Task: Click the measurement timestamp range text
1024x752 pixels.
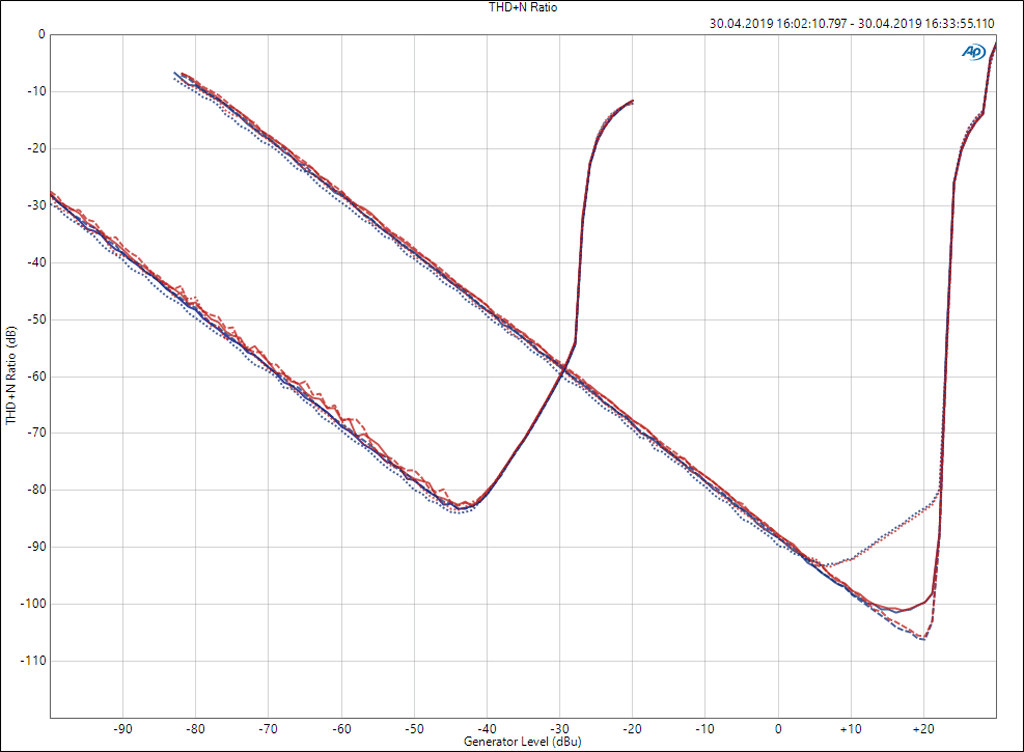Action: tap(852, 23)
